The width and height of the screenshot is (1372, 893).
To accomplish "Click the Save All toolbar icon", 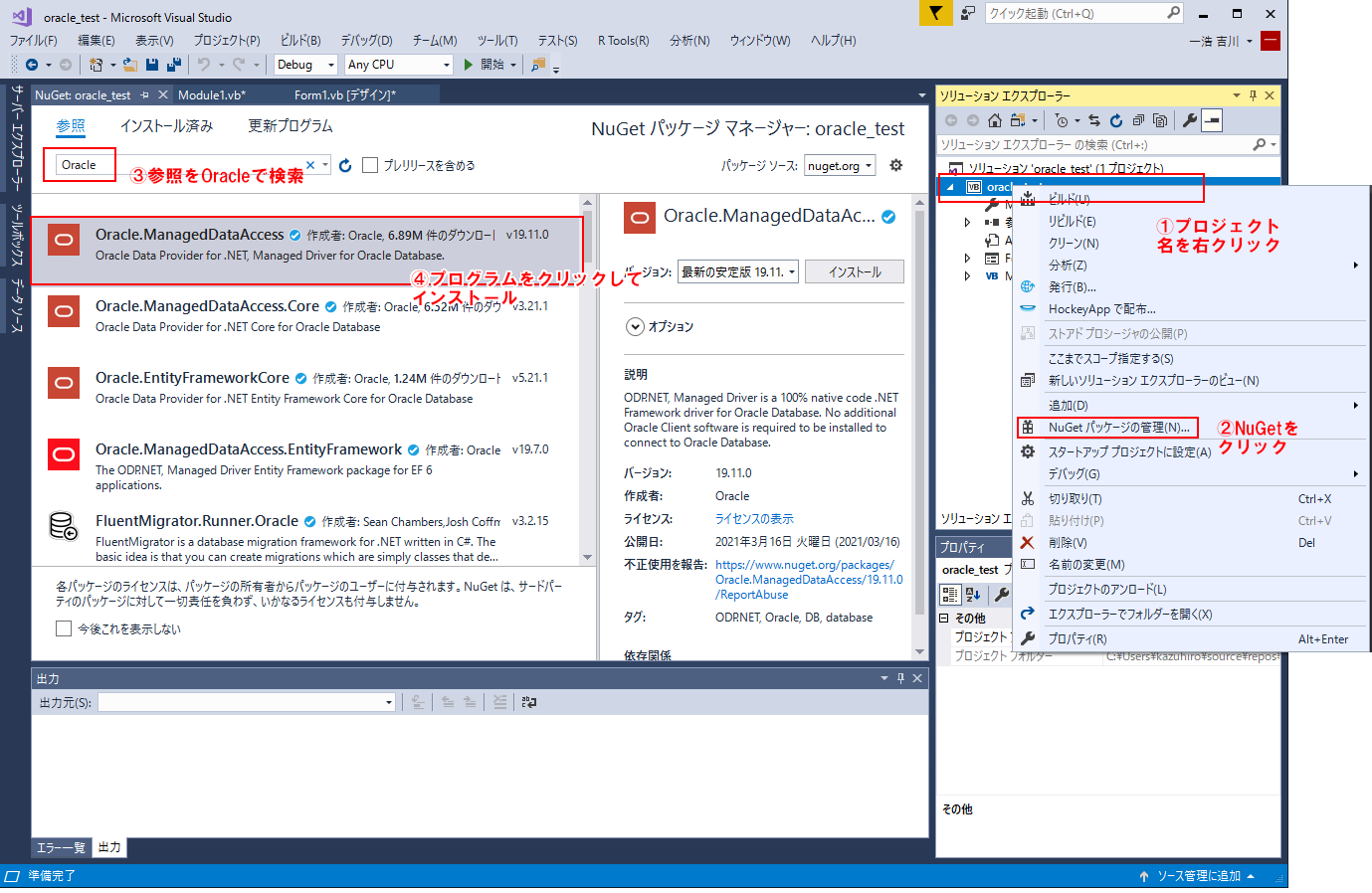I will [173, 65].
